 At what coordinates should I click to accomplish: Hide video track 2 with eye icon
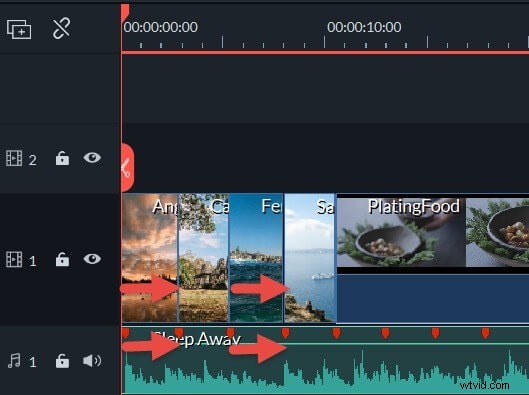(x=92, y=158)
